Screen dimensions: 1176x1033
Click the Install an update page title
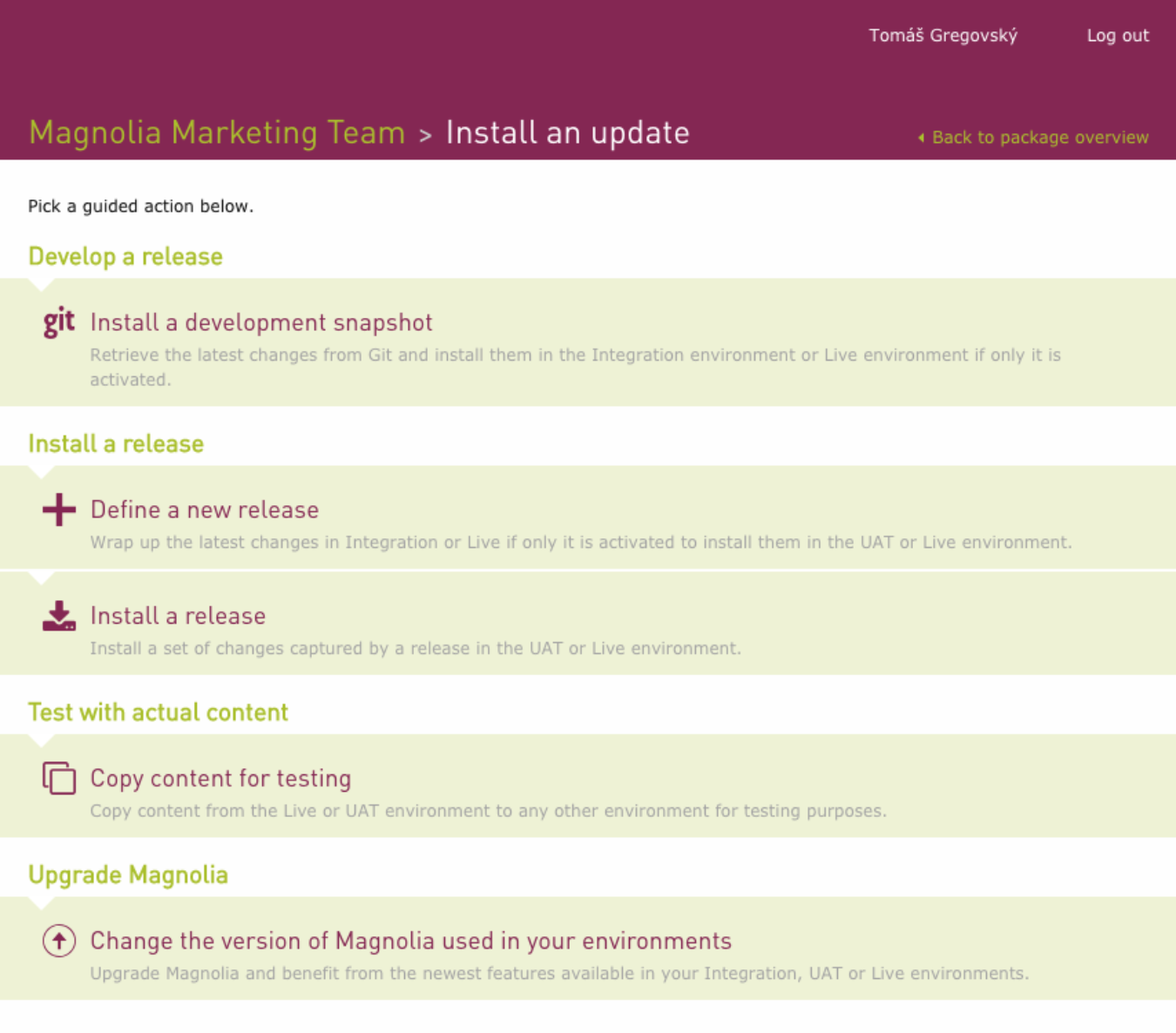567,133
